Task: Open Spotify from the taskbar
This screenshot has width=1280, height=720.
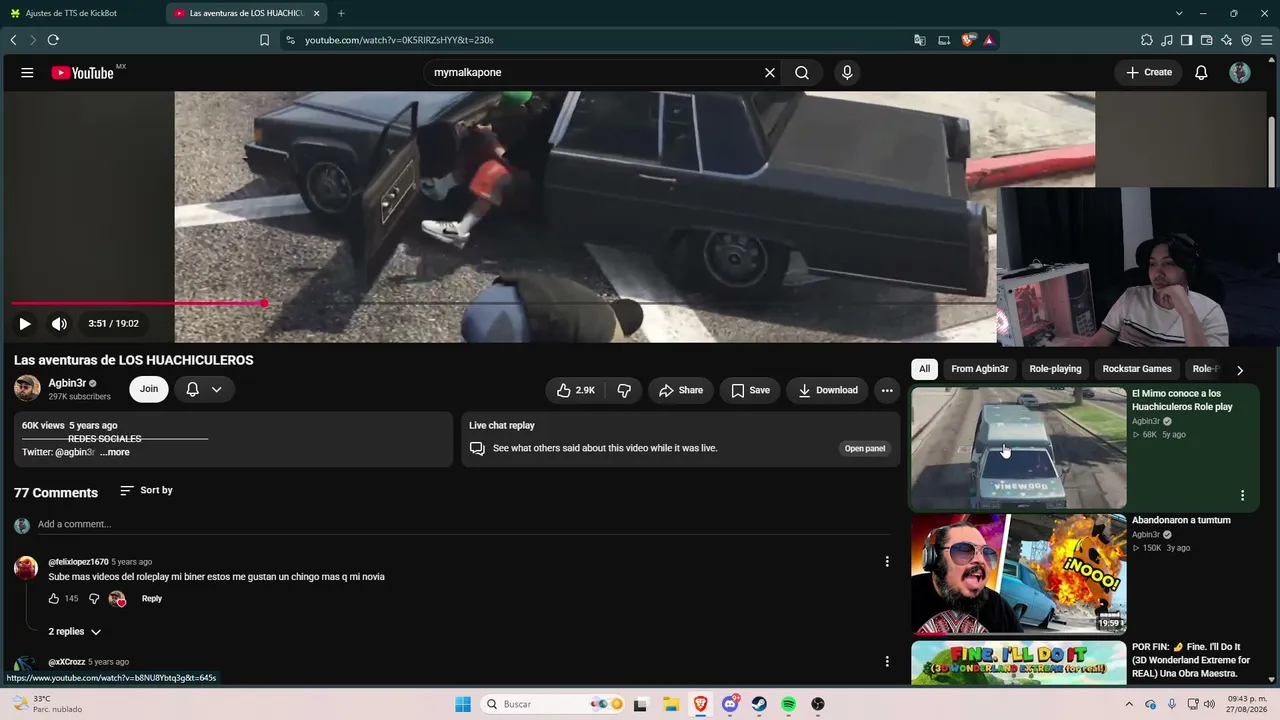Action: 788,704
